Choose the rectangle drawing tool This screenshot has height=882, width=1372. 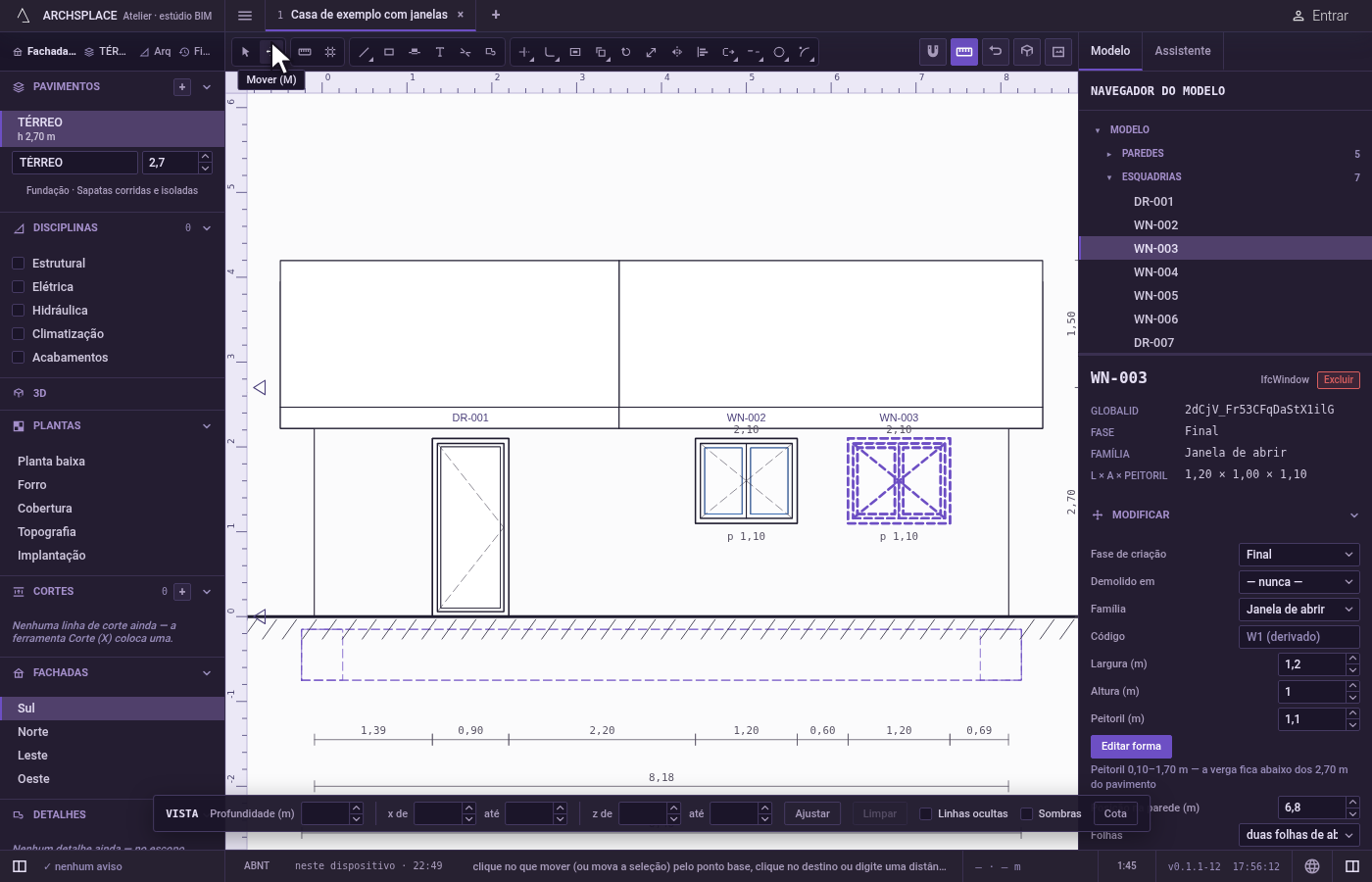389,52
